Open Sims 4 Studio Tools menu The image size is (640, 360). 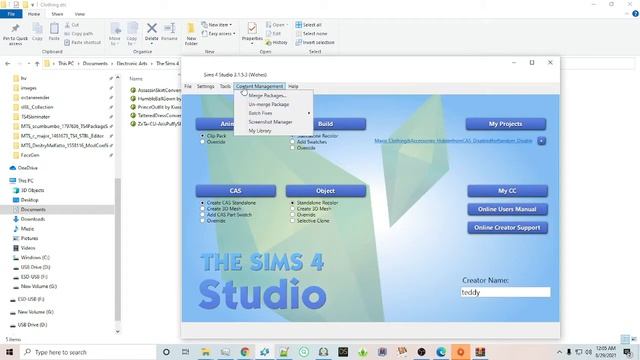coord(225,87)
